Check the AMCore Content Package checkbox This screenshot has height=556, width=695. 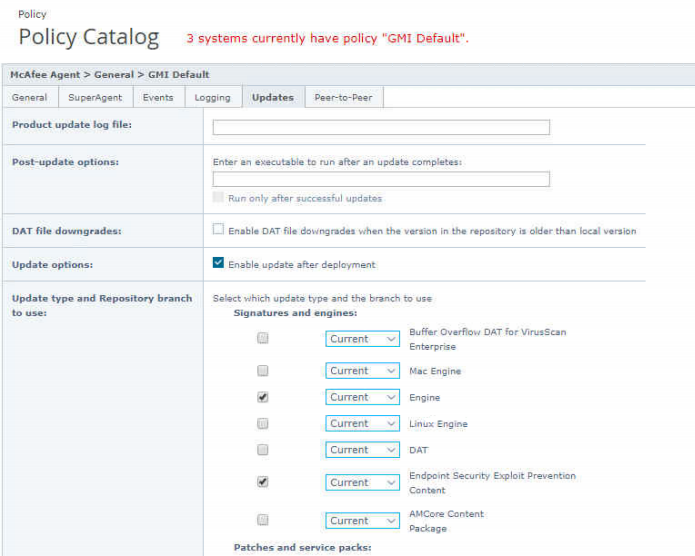(x=263, y=520)
